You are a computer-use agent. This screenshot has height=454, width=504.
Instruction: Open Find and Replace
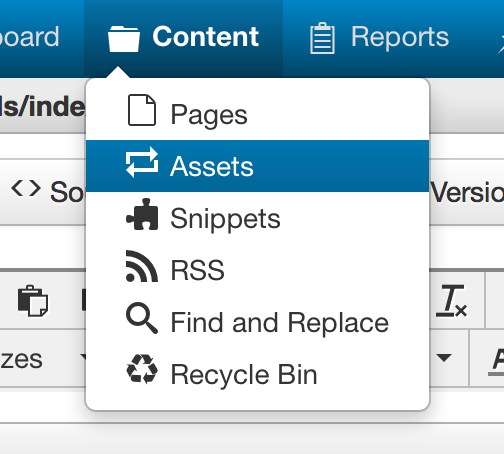coord(257,322)
